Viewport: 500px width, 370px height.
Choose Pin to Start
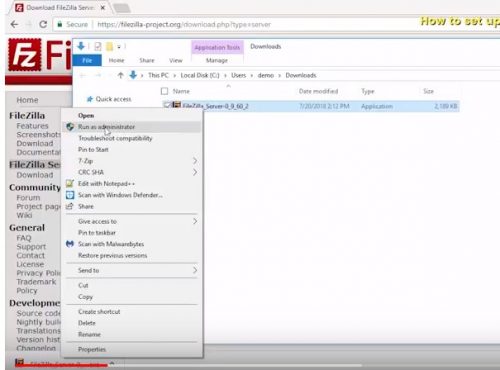tap(93, 149)
